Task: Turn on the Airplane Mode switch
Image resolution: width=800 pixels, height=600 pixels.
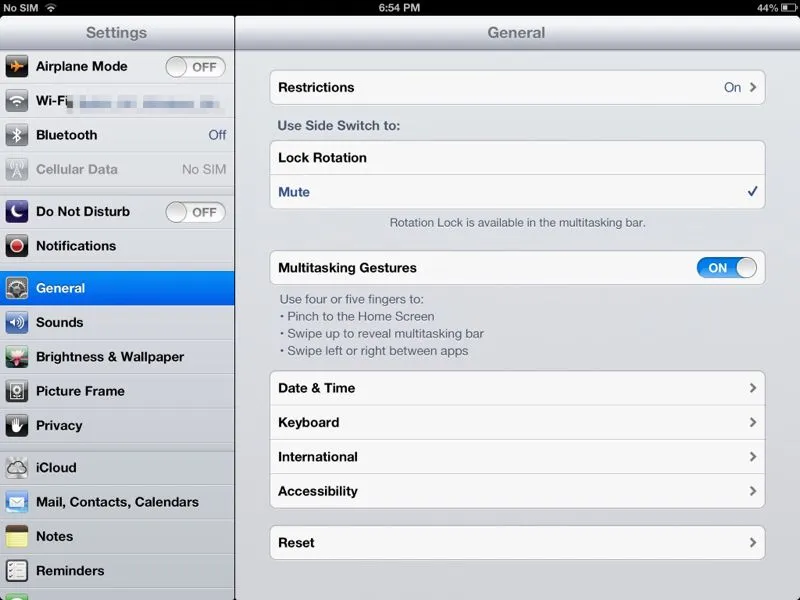Action: point(195,67)
